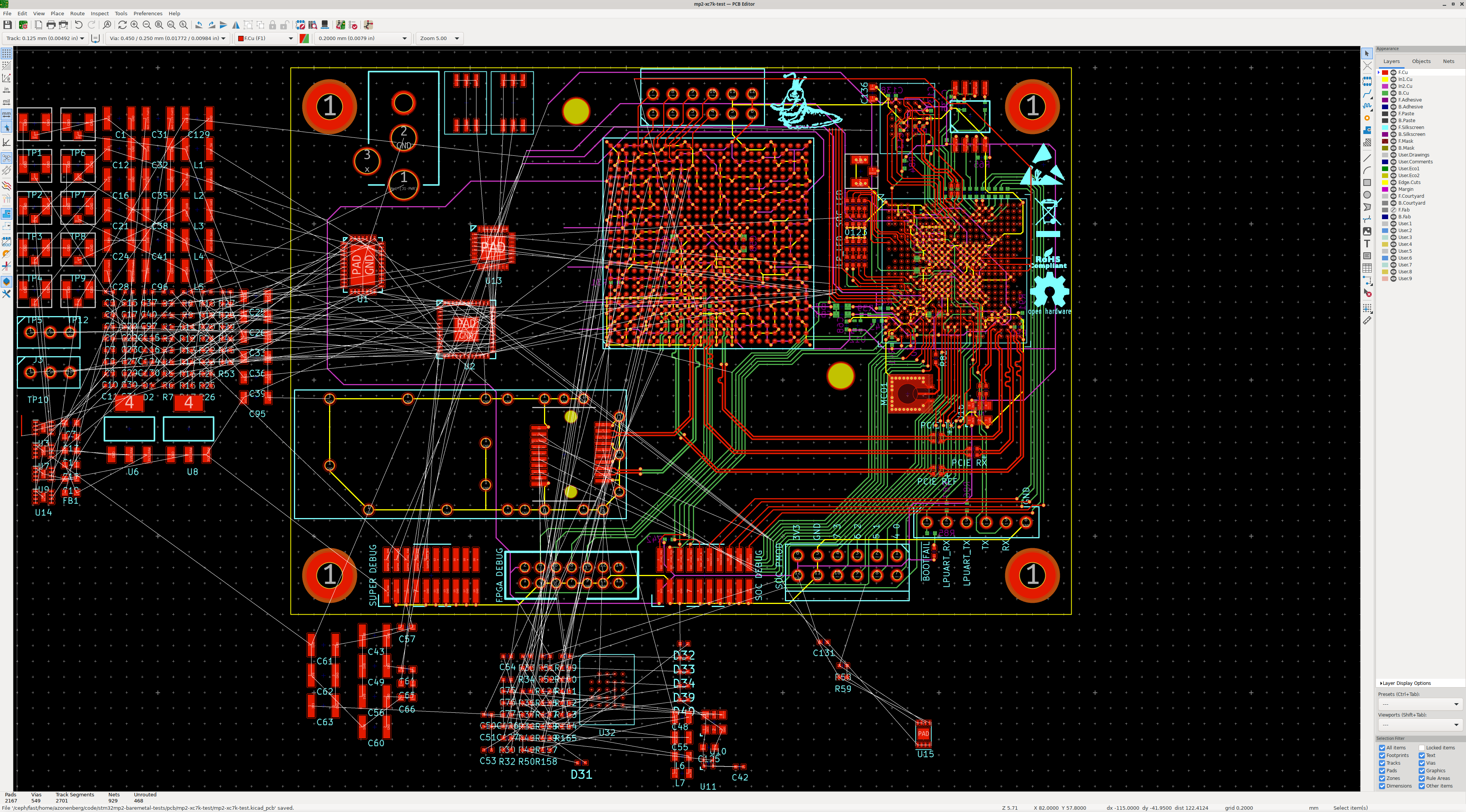
Task: Toggle F.Fab layer visibility
Action: click(x=1394, y=210)
